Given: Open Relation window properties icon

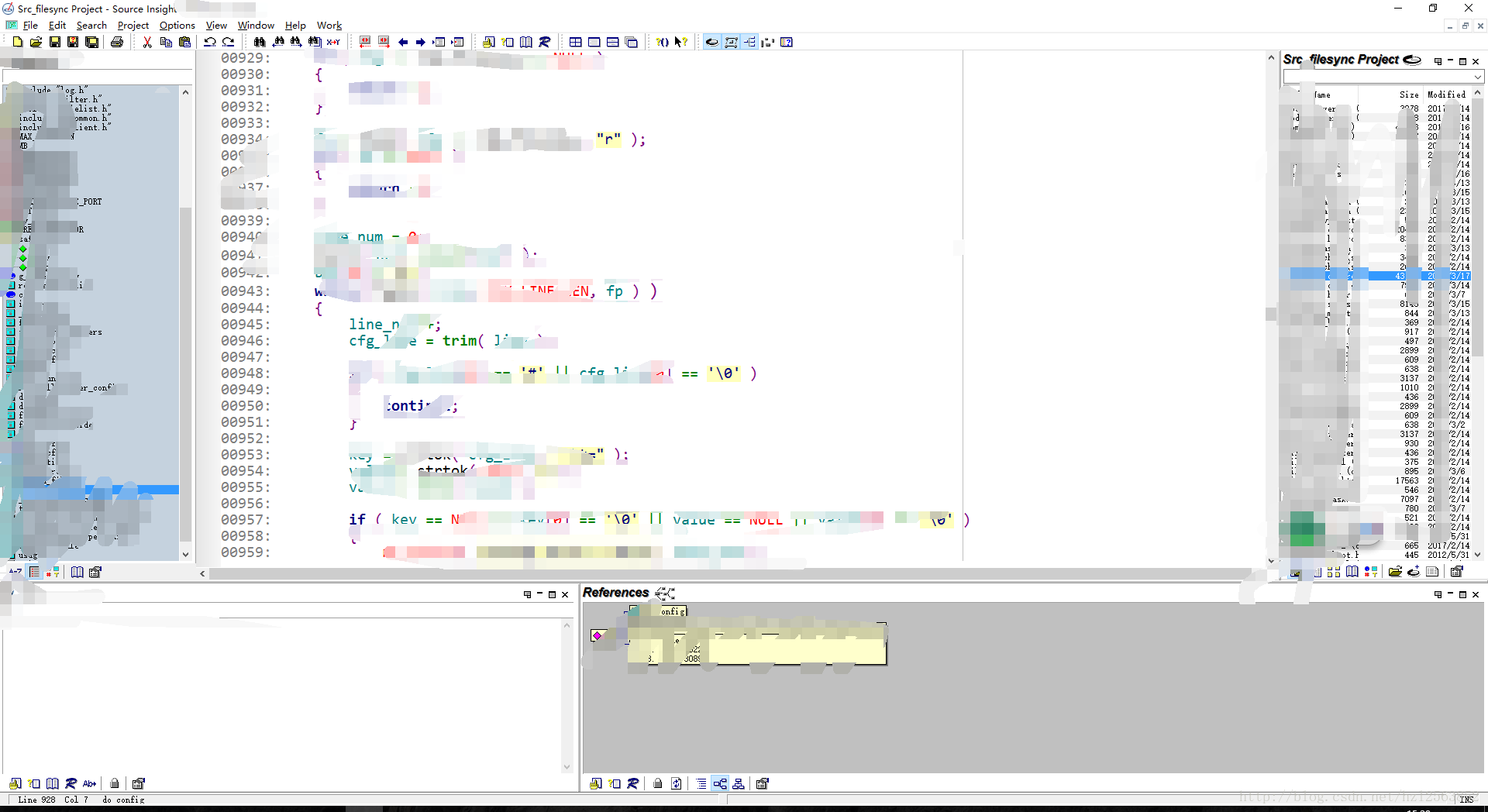Looking at the screenshot, I should point(763,783).
